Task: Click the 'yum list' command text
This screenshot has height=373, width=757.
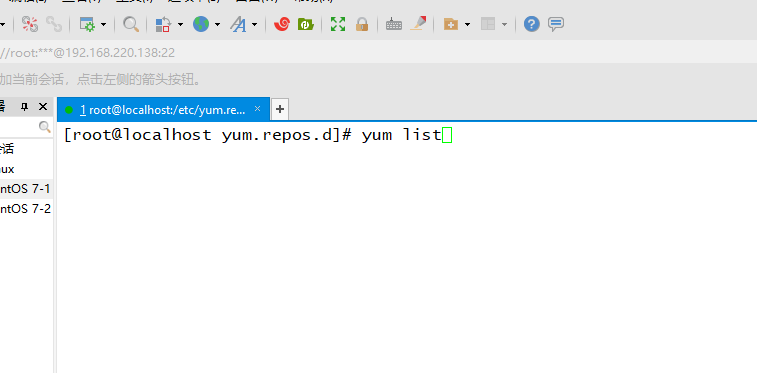Action: point(401,135)
